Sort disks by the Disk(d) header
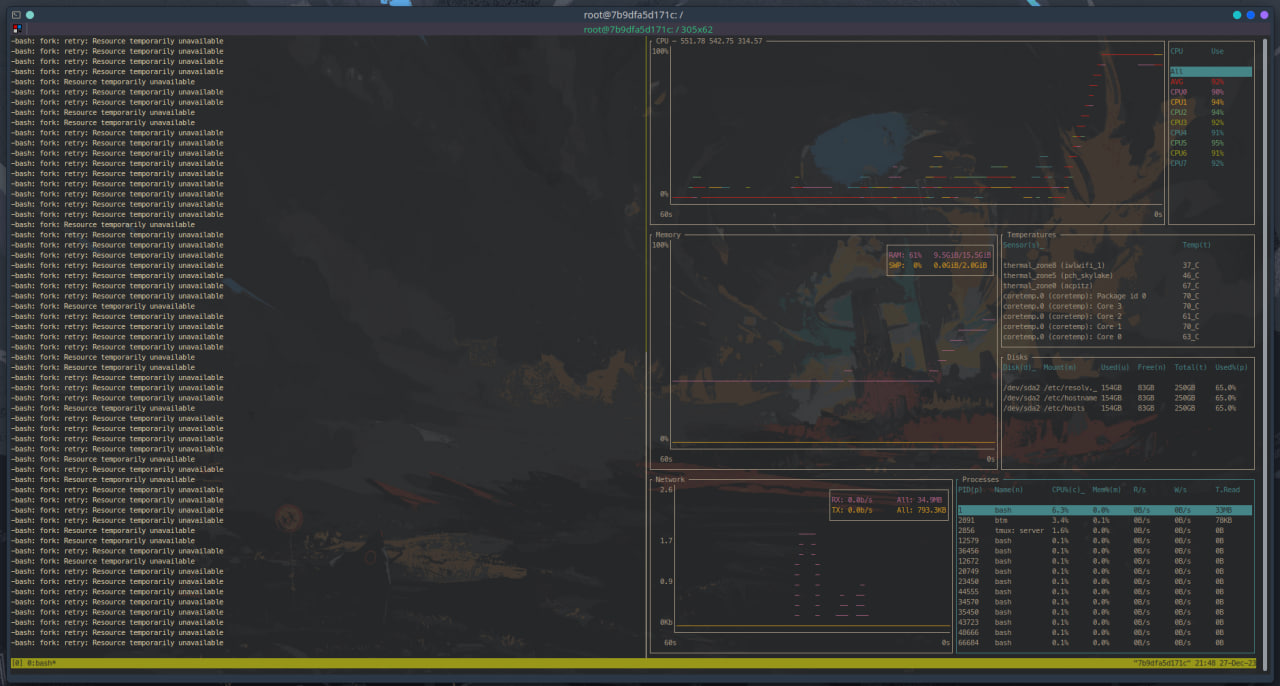The height and width of the screenshot is (686, 1280). pyautogui.click(x=1020, y=367)
